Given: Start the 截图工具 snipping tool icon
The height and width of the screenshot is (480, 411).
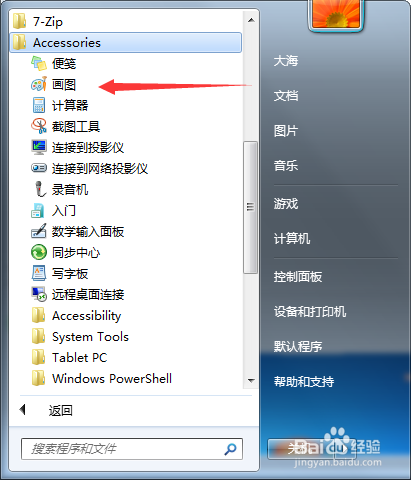Looking at the screenshot, I should (x=39, y=126).
